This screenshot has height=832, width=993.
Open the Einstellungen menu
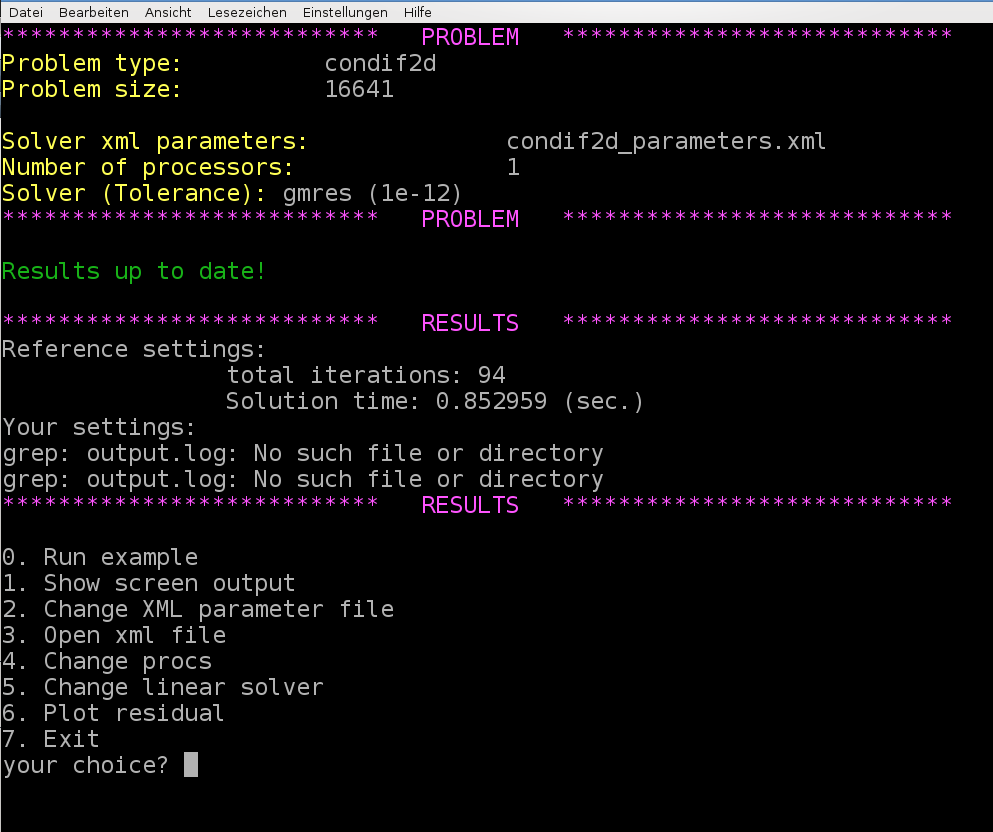(345, 12)
